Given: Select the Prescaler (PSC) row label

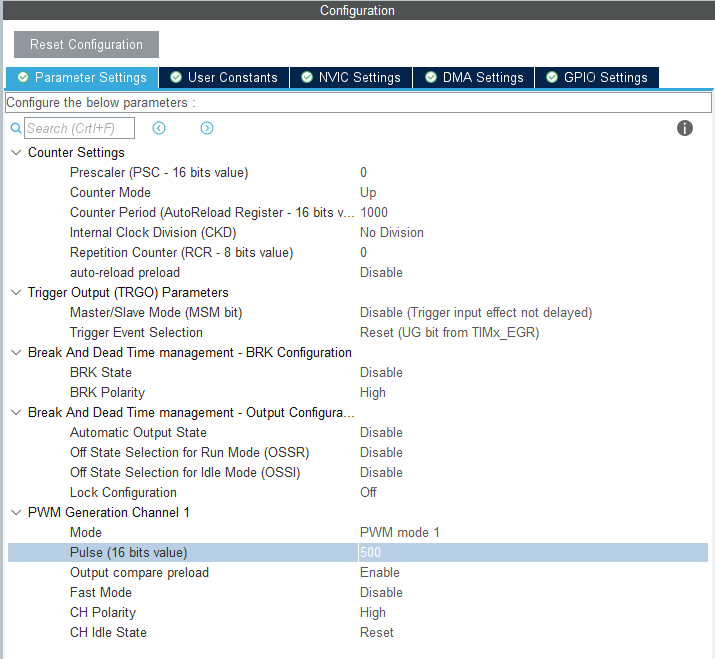Looking at the screenshot, I should pos(159,172).
